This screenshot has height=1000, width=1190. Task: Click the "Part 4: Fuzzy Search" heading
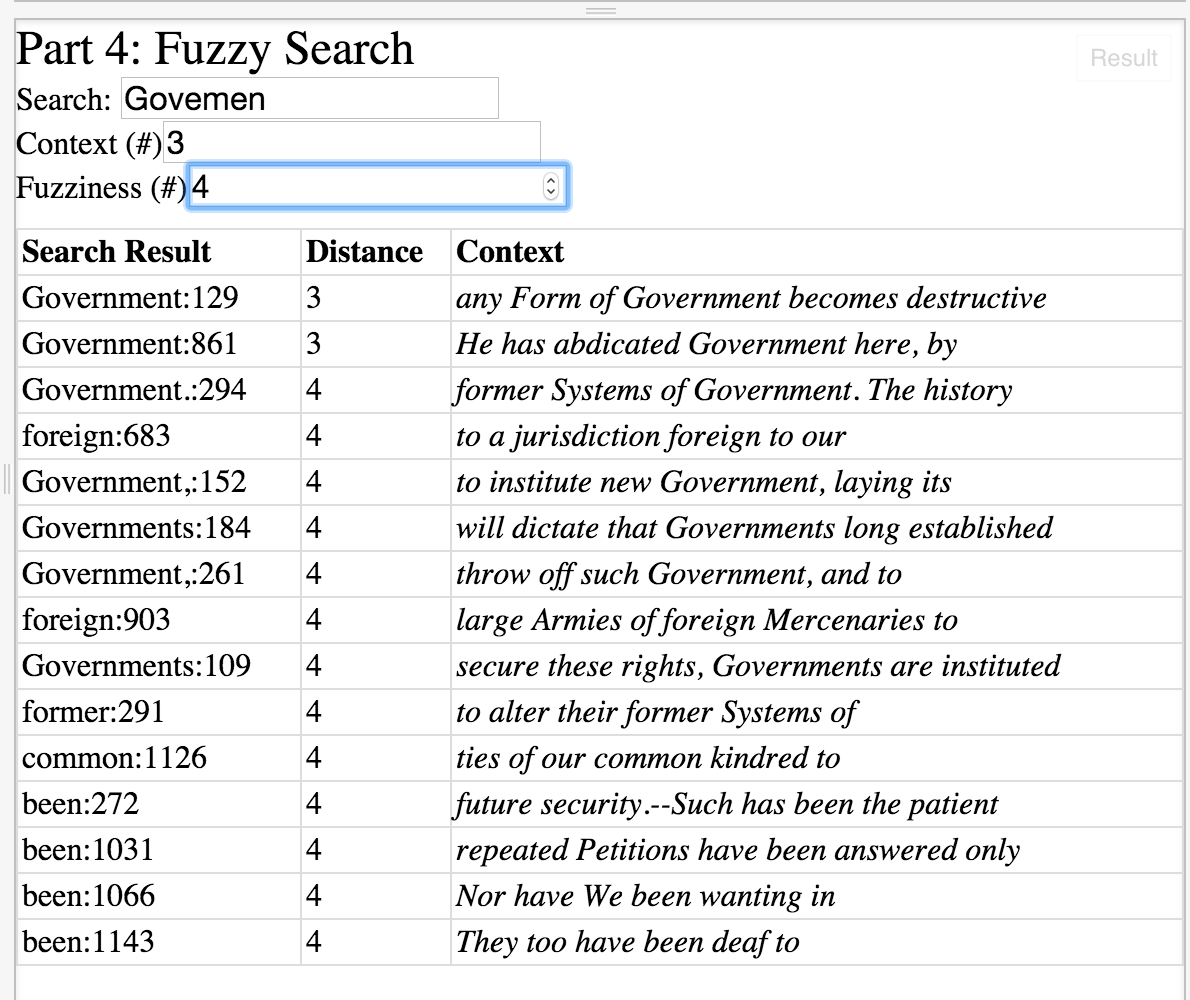tap(215, 49)
